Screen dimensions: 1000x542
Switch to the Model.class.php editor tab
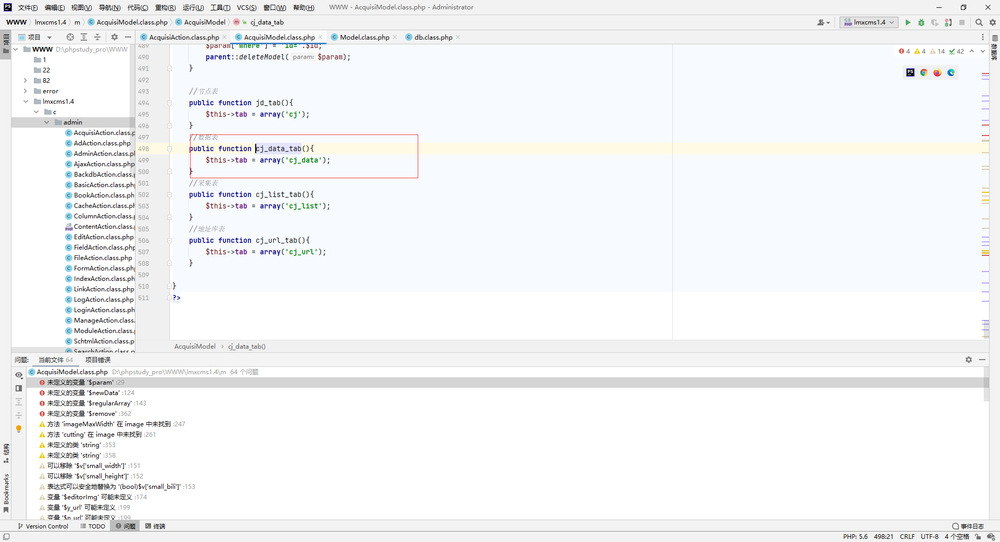(x=364, y=37)
